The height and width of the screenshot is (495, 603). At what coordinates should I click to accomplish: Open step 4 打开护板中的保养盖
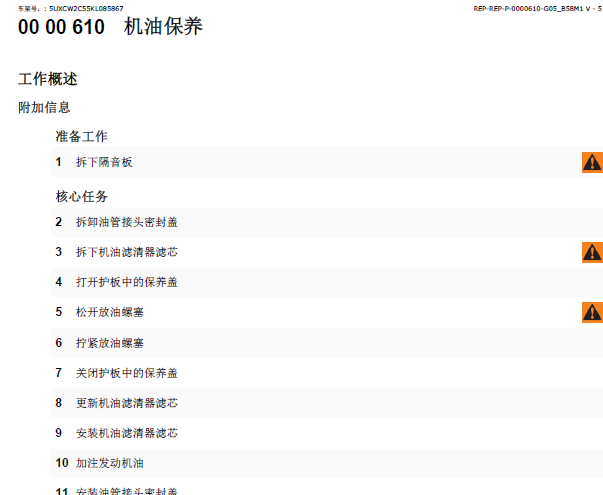coord(327,282)
